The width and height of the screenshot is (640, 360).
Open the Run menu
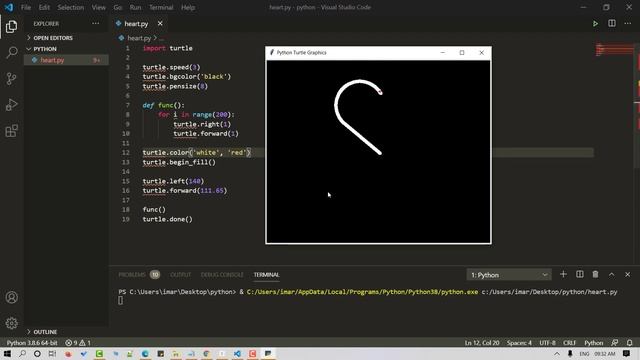point(135,7)
